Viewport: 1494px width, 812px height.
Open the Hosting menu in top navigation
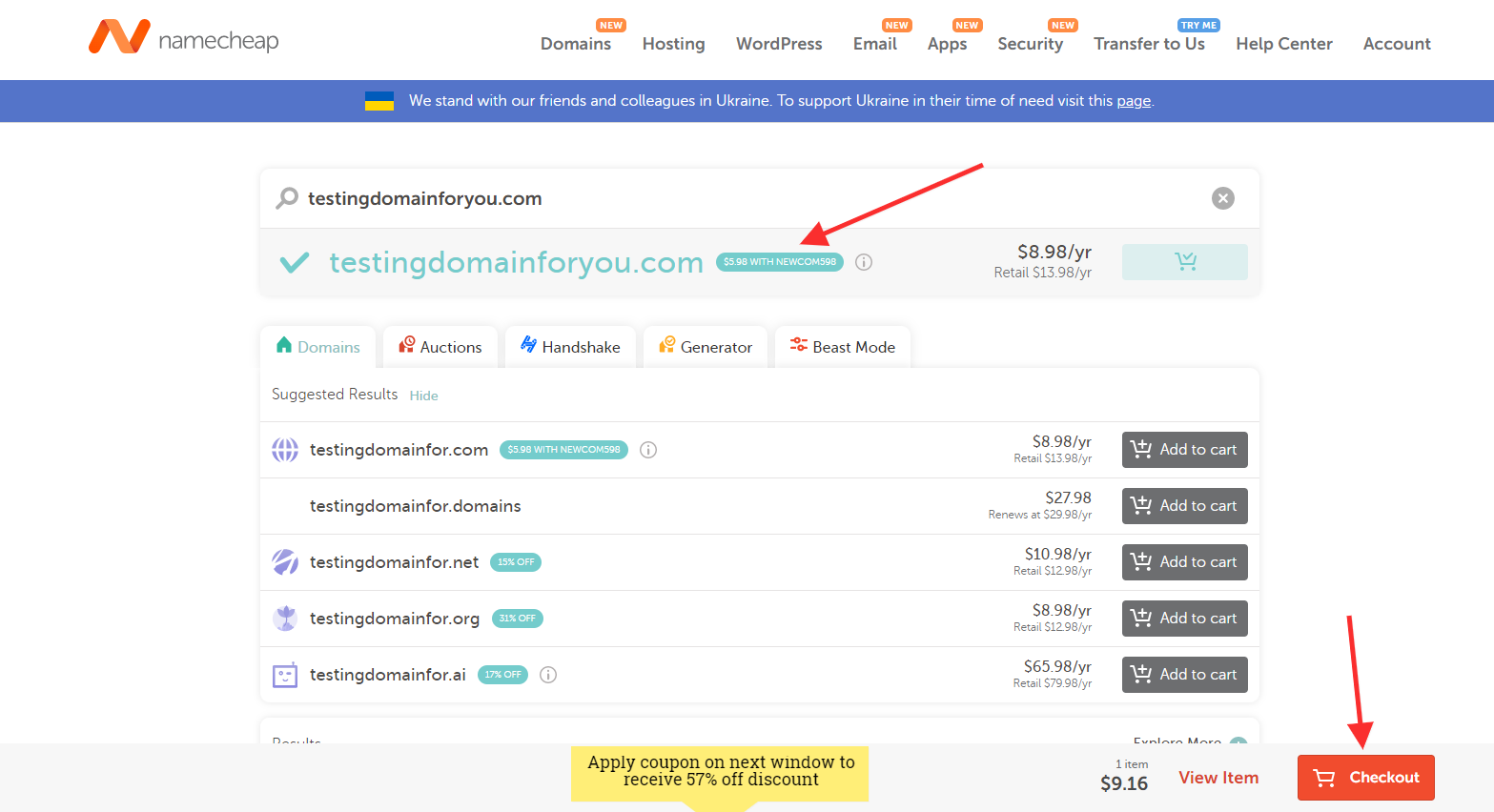click(673, 44)
